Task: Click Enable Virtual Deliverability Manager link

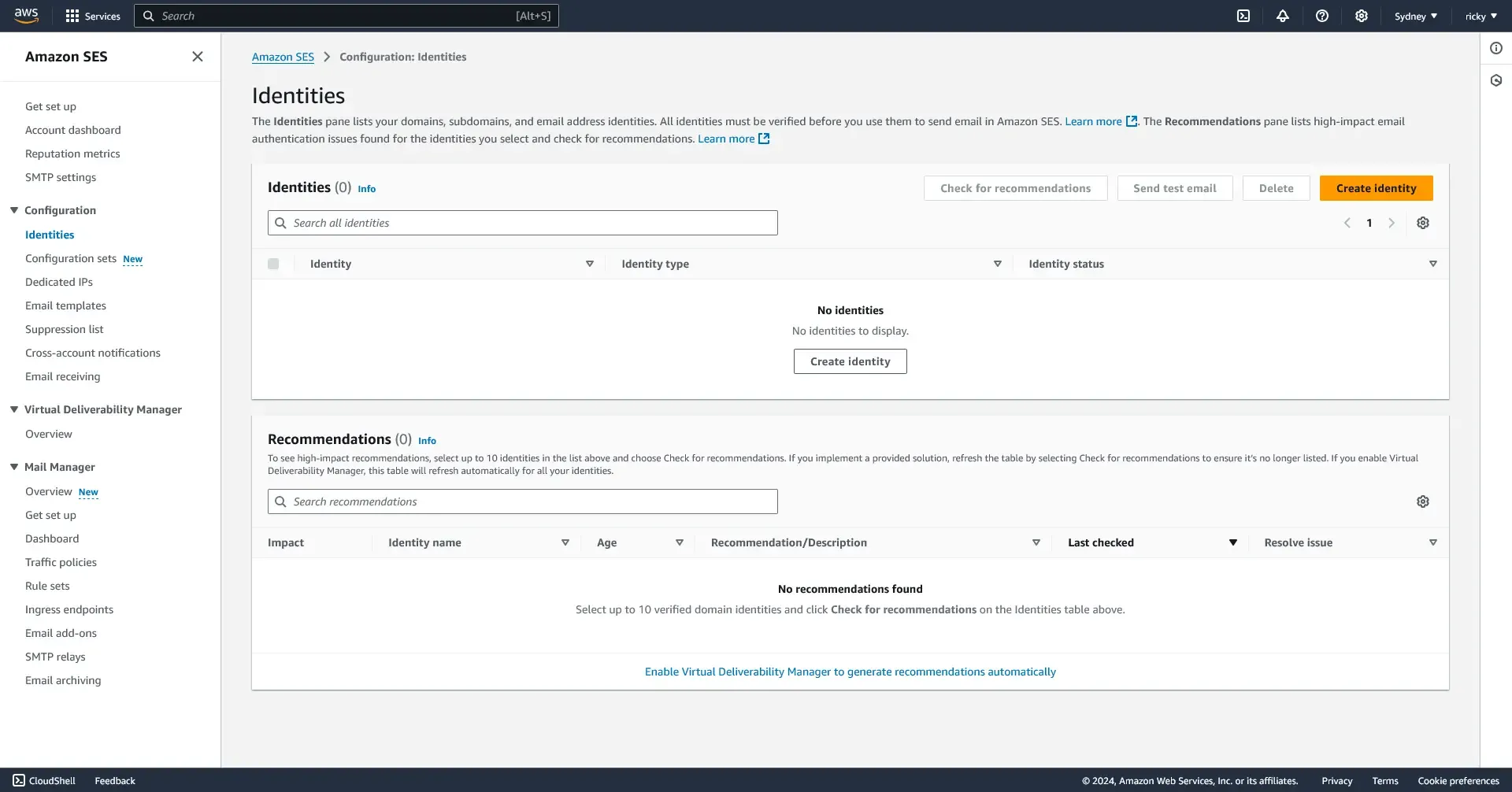Action: point(850,672)
